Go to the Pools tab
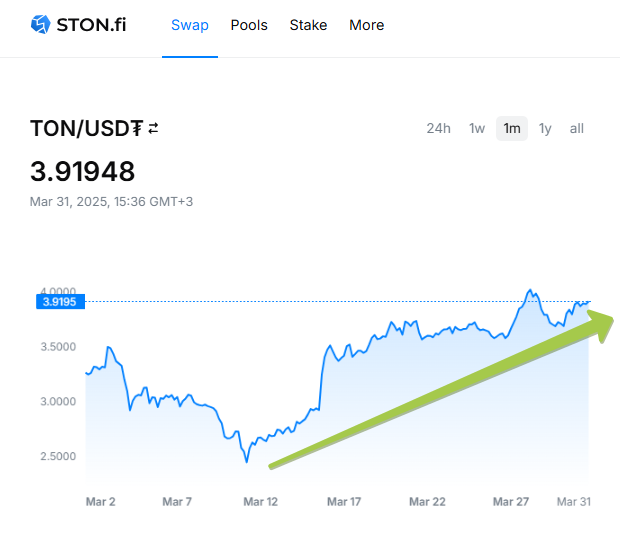The width and height of the screenshot is (620, 535). click(249, 25)
